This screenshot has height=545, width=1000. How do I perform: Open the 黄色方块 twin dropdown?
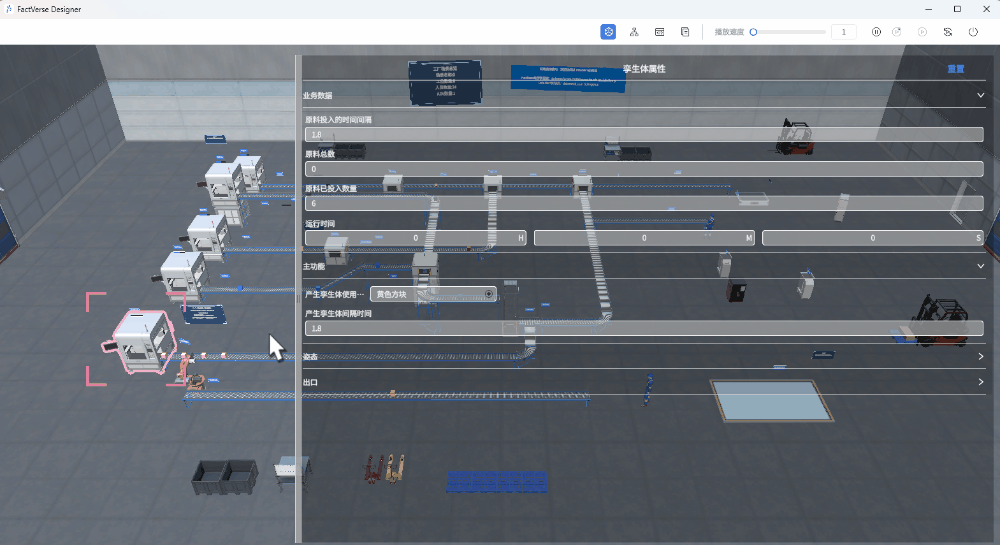tap(433, 294)
